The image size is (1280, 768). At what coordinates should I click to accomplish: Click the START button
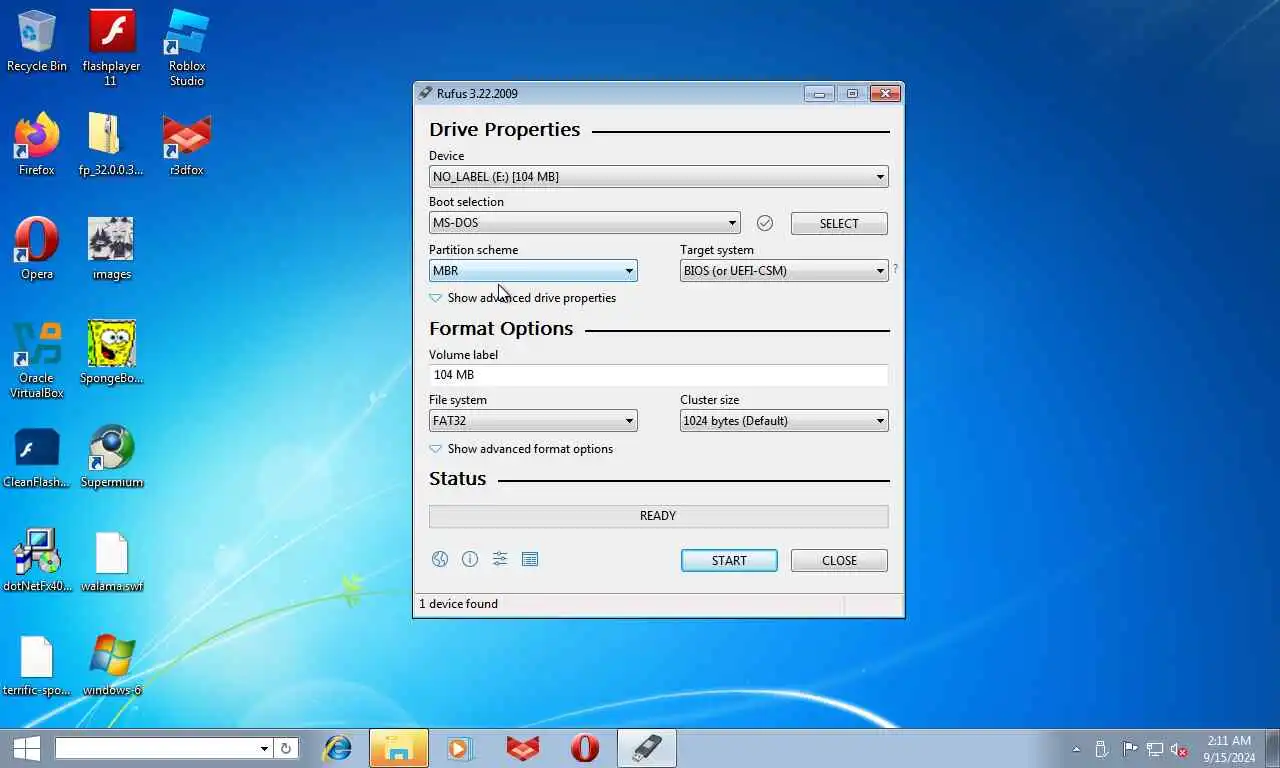pos(729,561)
